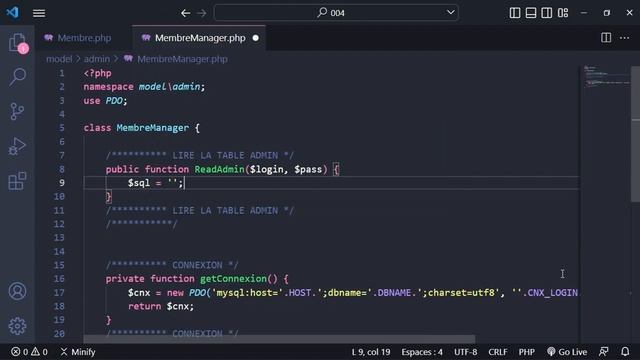This screenshot has width=640, height=360.
Task: Toggle the secondary side bar layout icon
Action: coord(547,13)
